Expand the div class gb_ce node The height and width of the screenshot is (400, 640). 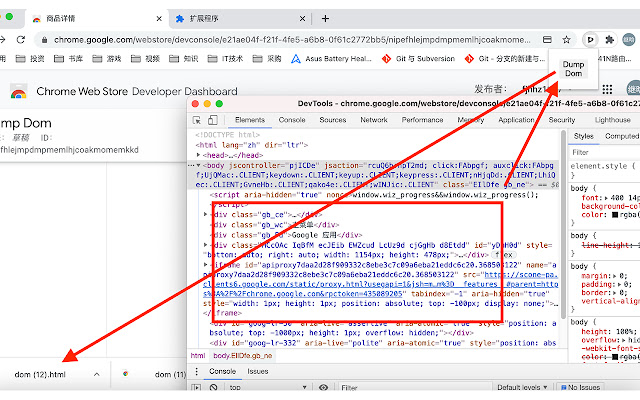[206, 214]
